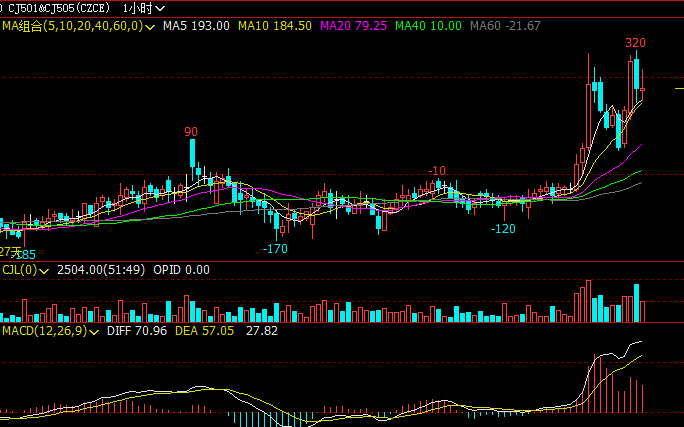Image resolution: width=684 pixels, height=427 pixels.
Task: Click the 2504.00(51:49) volume readout
Action: tap(101, 270)
